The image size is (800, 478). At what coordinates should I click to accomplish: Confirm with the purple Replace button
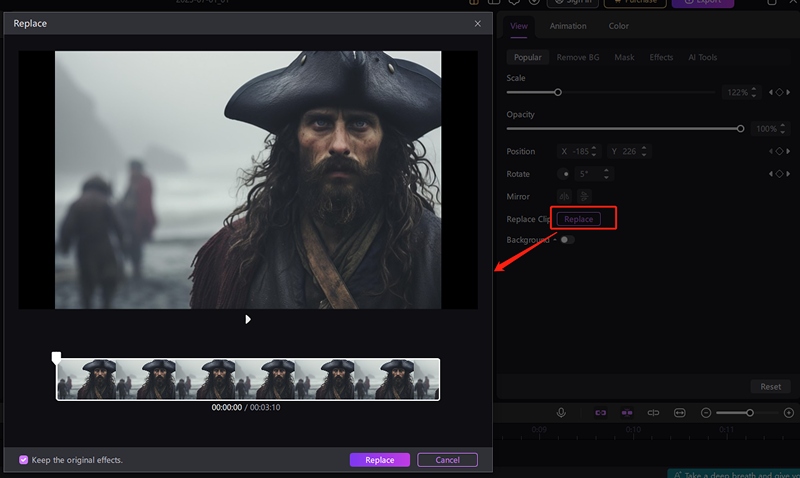tap(380, 460)
